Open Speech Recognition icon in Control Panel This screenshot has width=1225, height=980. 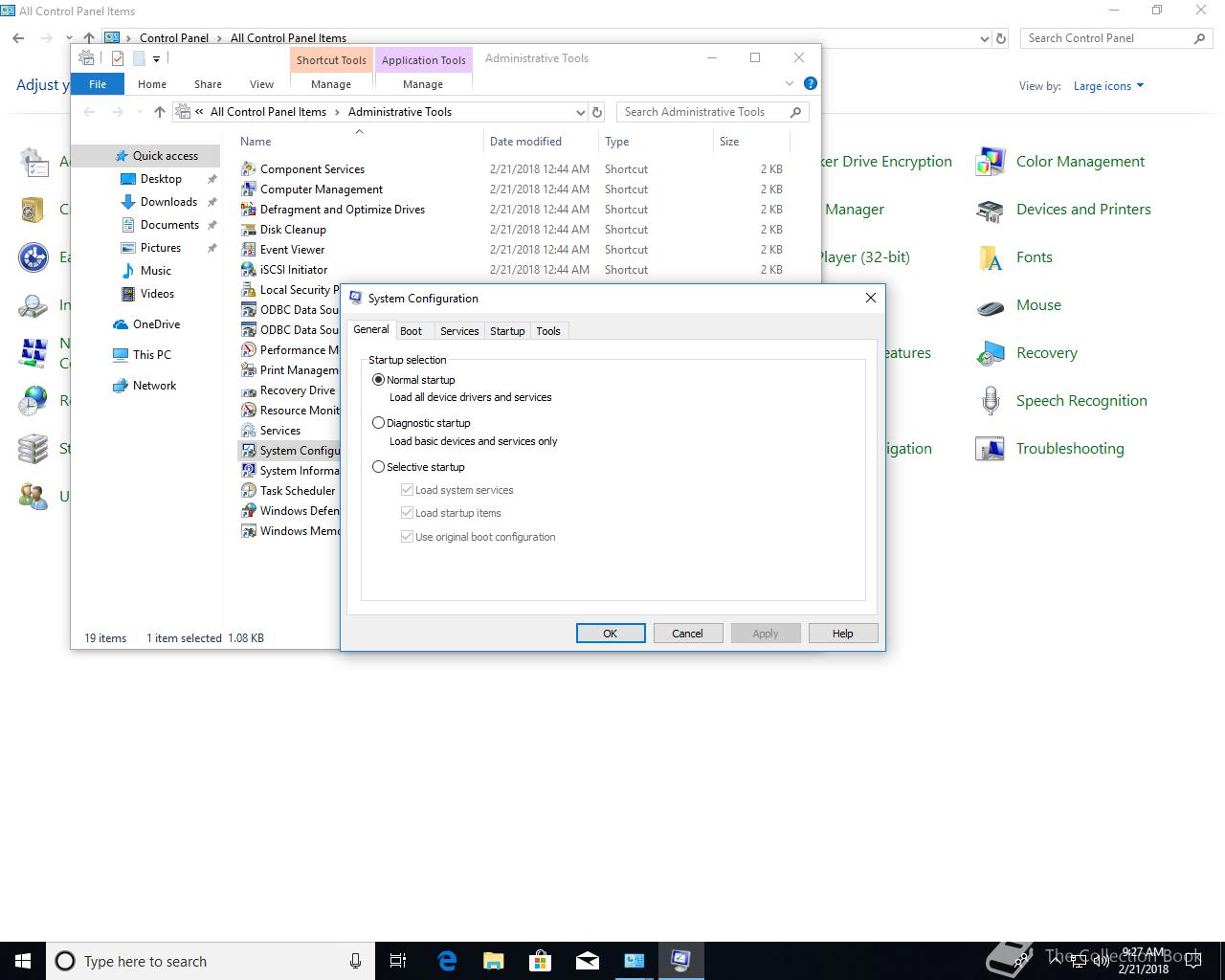pyautogui.click(x=990, y=401)
